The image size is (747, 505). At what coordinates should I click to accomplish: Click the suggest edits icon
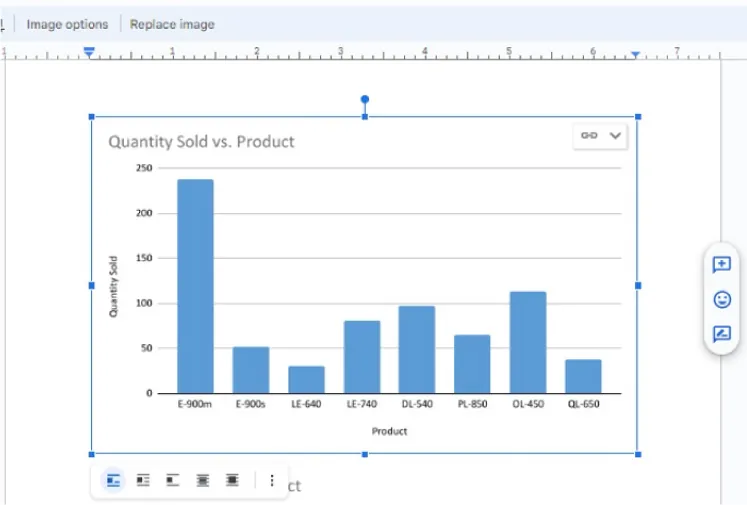coord(721,335)
